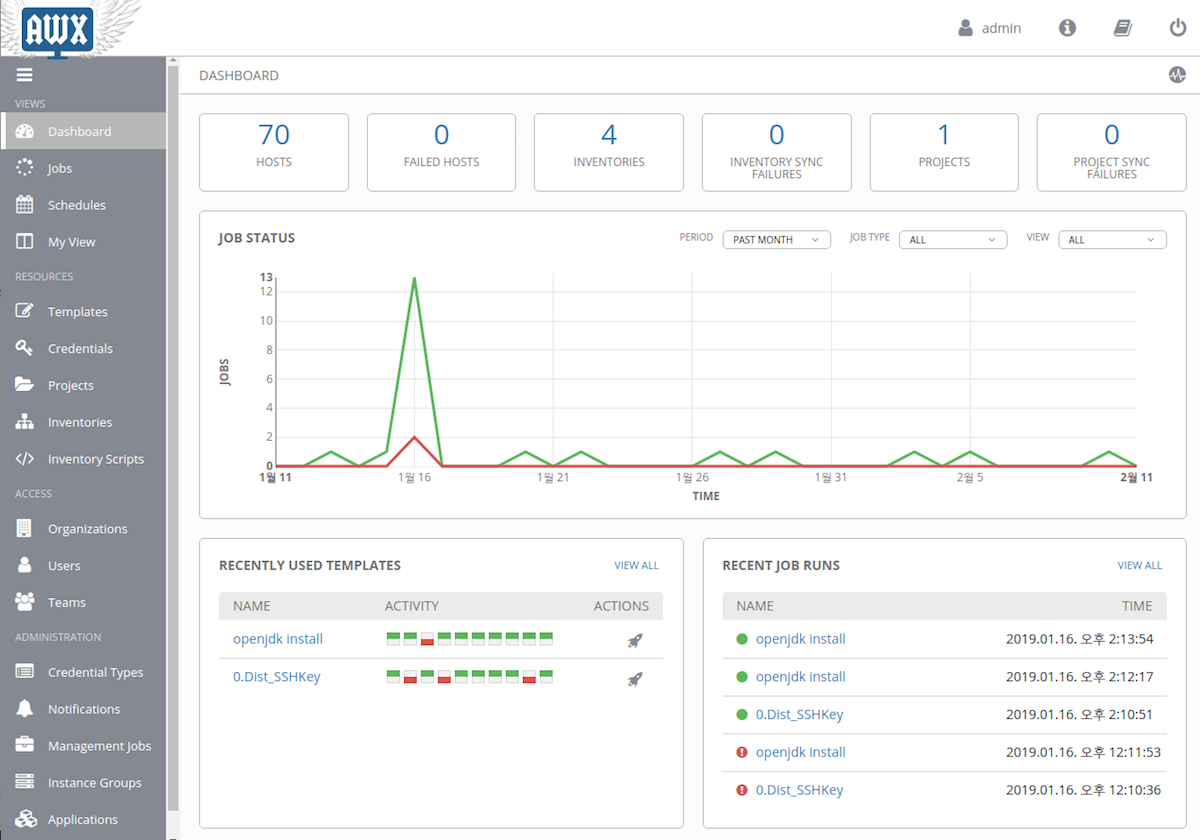Open the View dropdown in Job Status
The width and height of the screenshot is (1200, 840).
pyautogui.click(x=1112, y=240)
